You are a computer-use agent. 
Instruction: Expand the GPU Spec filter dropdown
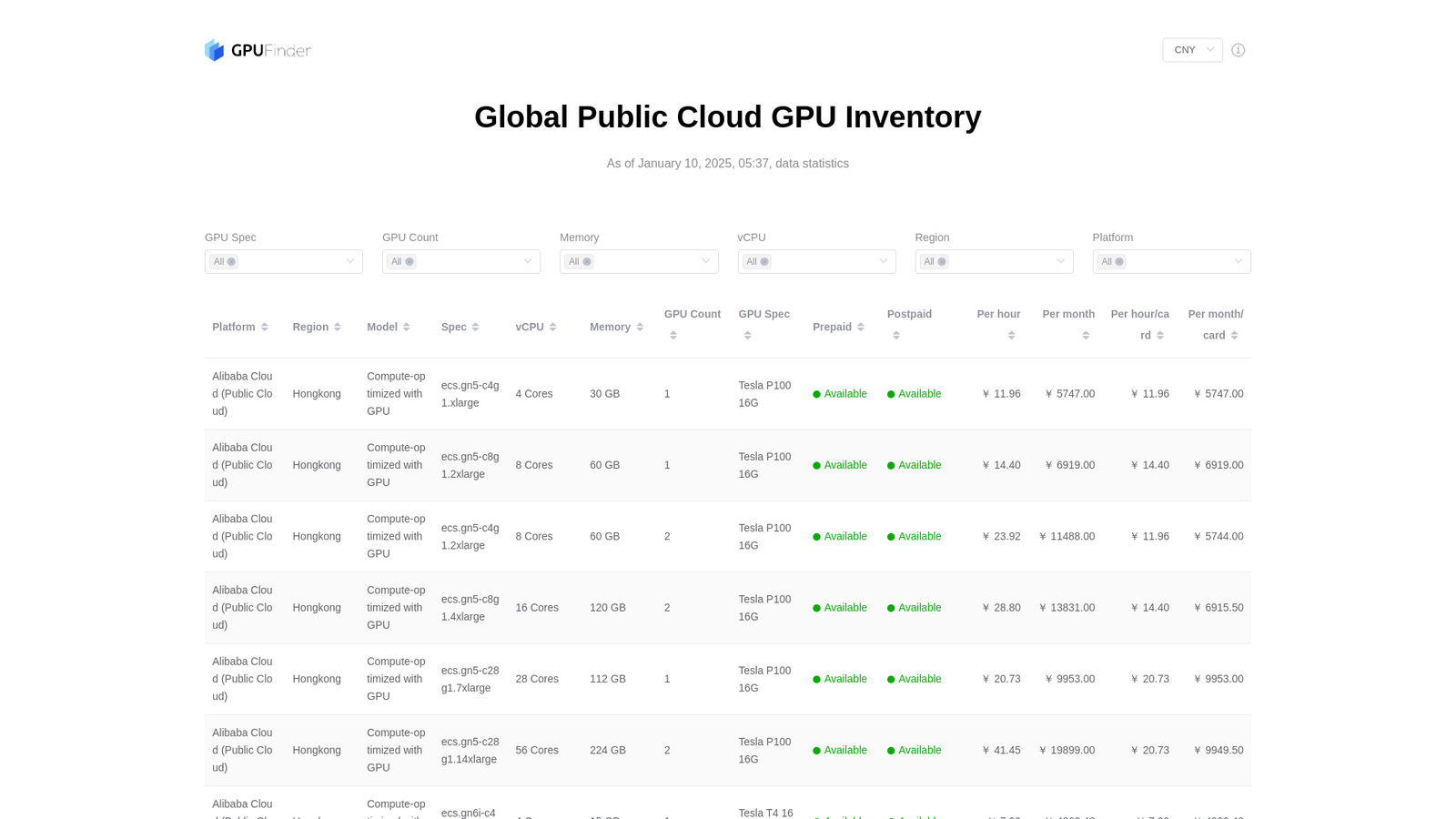point(350,261)
